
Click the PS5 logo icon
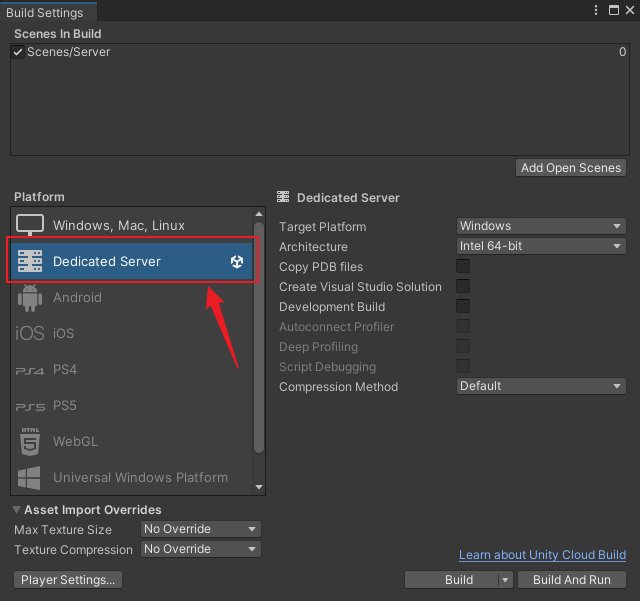click(x=30, y=407)
